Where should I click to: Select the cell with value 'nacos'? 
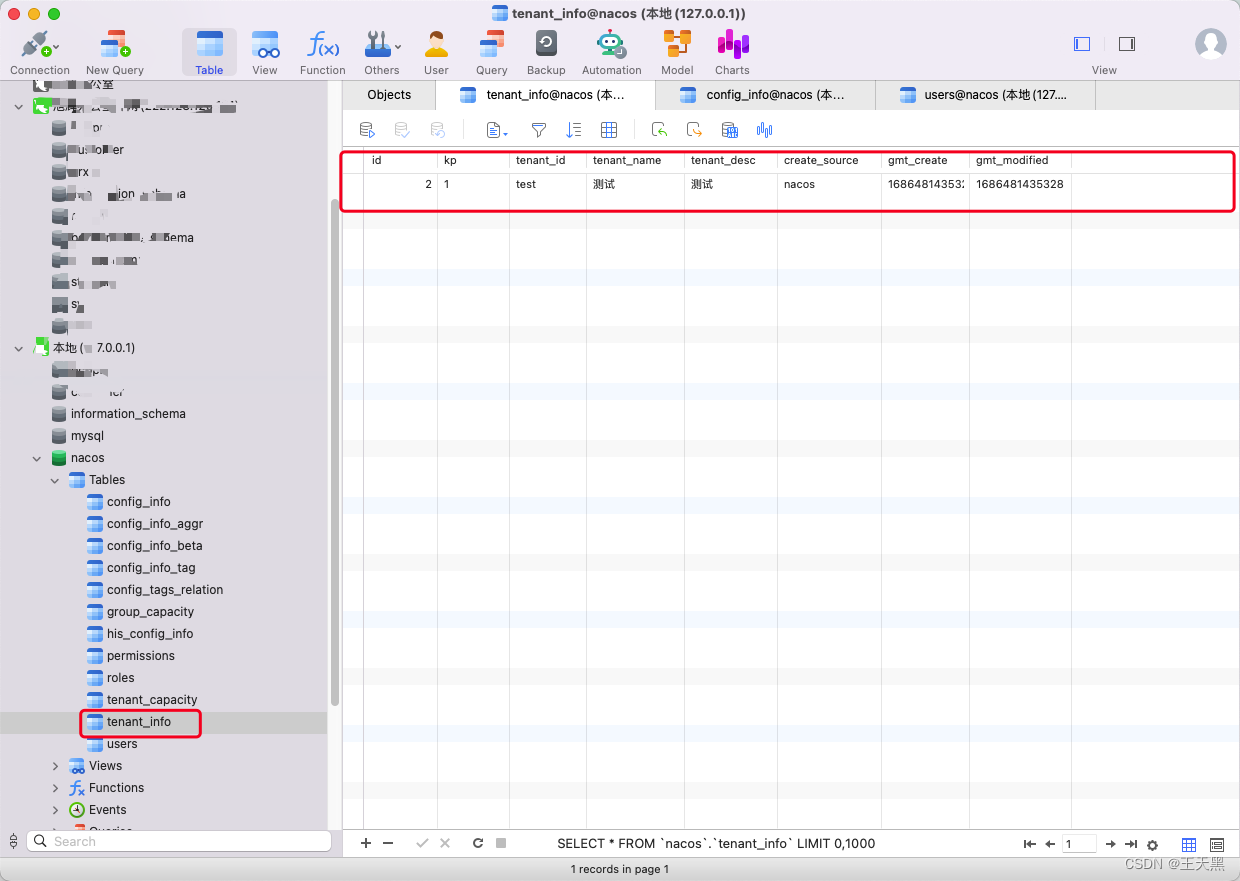point(829,184)
